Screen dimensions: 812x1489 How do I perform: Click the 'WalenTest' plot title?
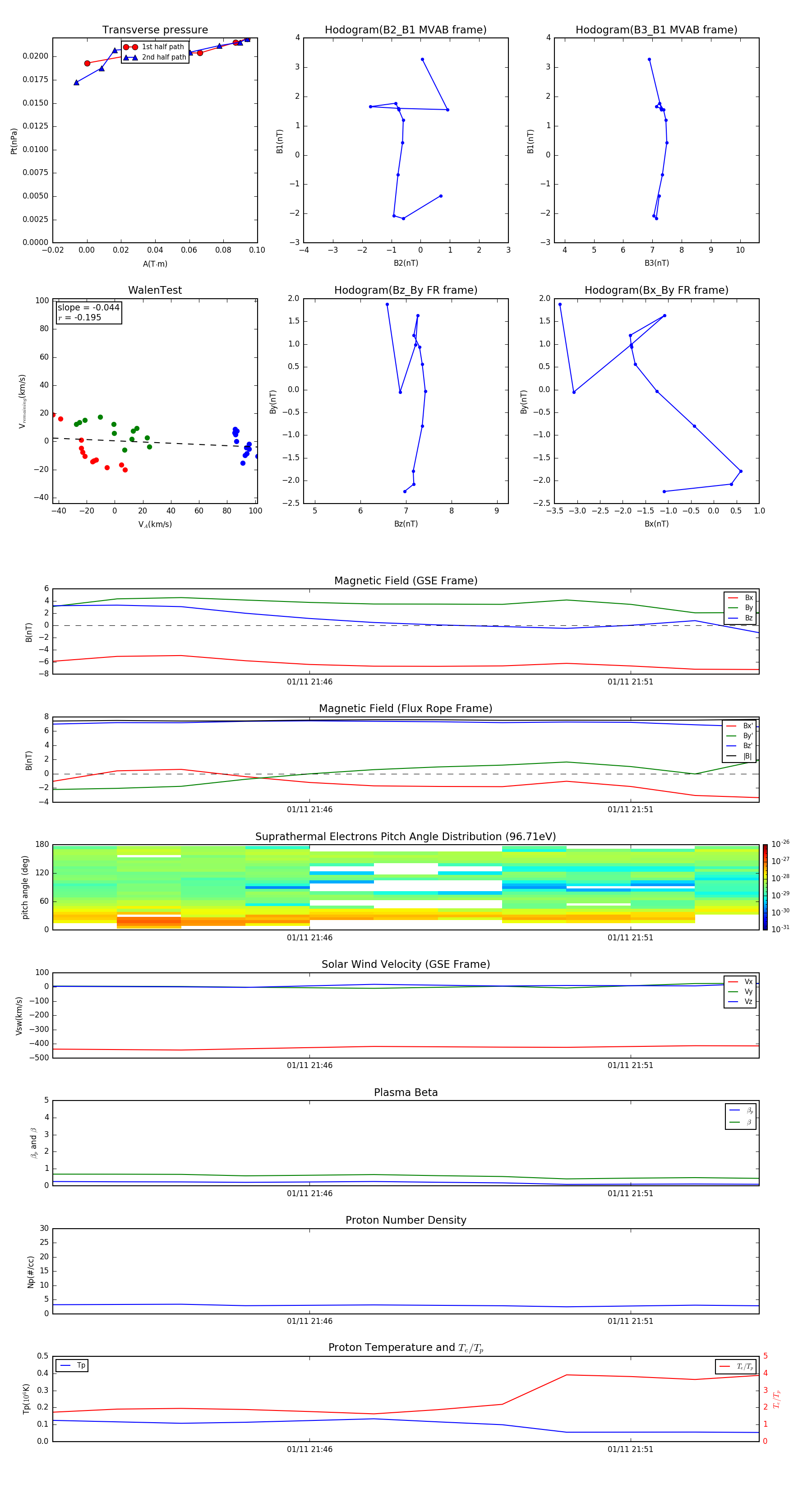(155, 290)
